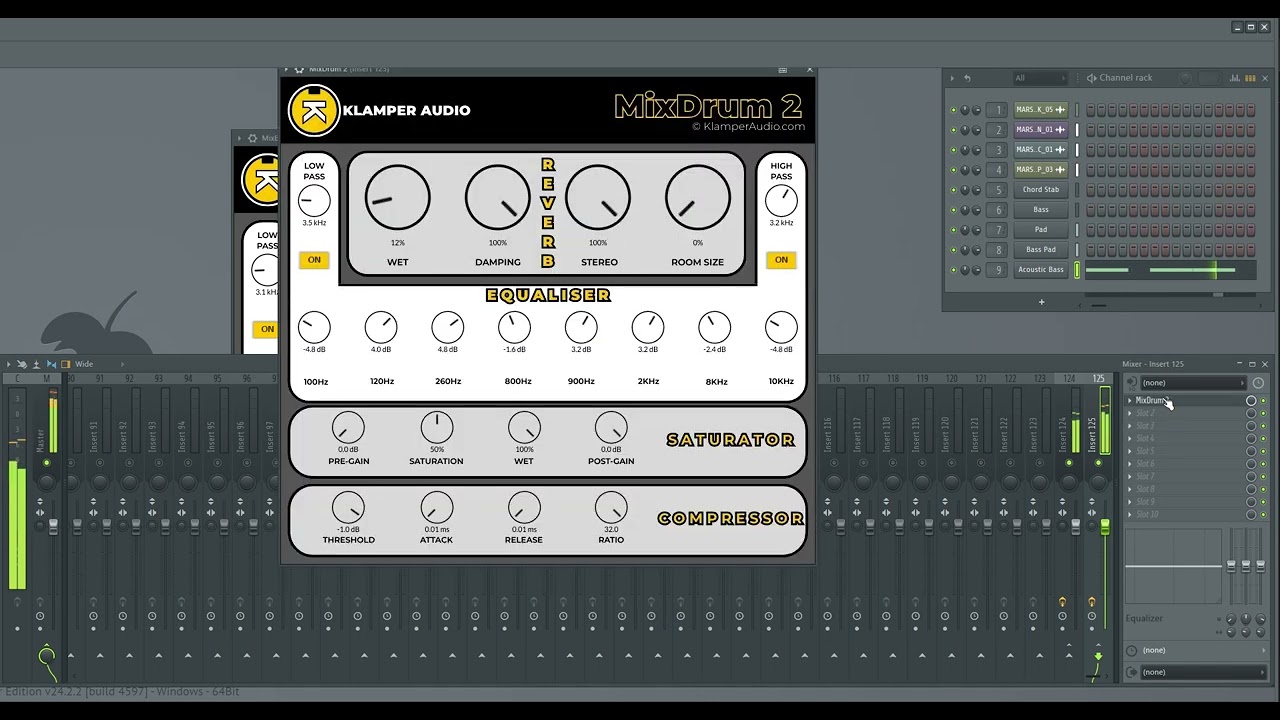This screenshot has height=720, width=1280.
Task: Click the channel 5 number box
Action: (x=997, y=190)
